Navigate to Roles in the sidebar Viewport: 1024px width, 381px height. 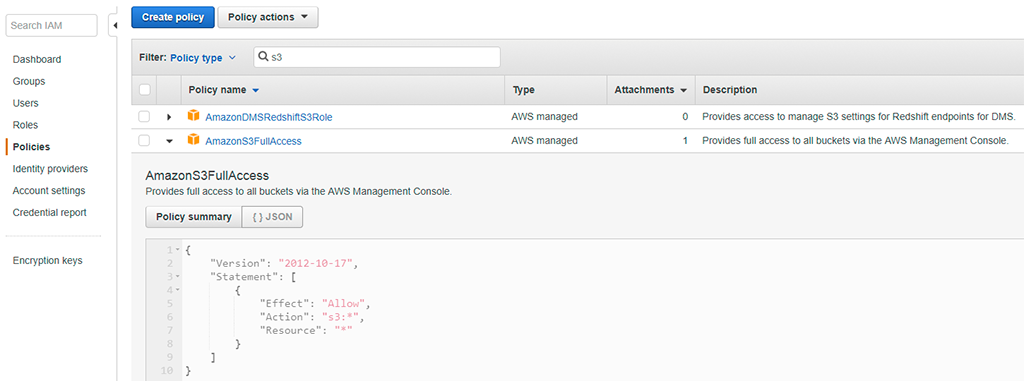25,125
